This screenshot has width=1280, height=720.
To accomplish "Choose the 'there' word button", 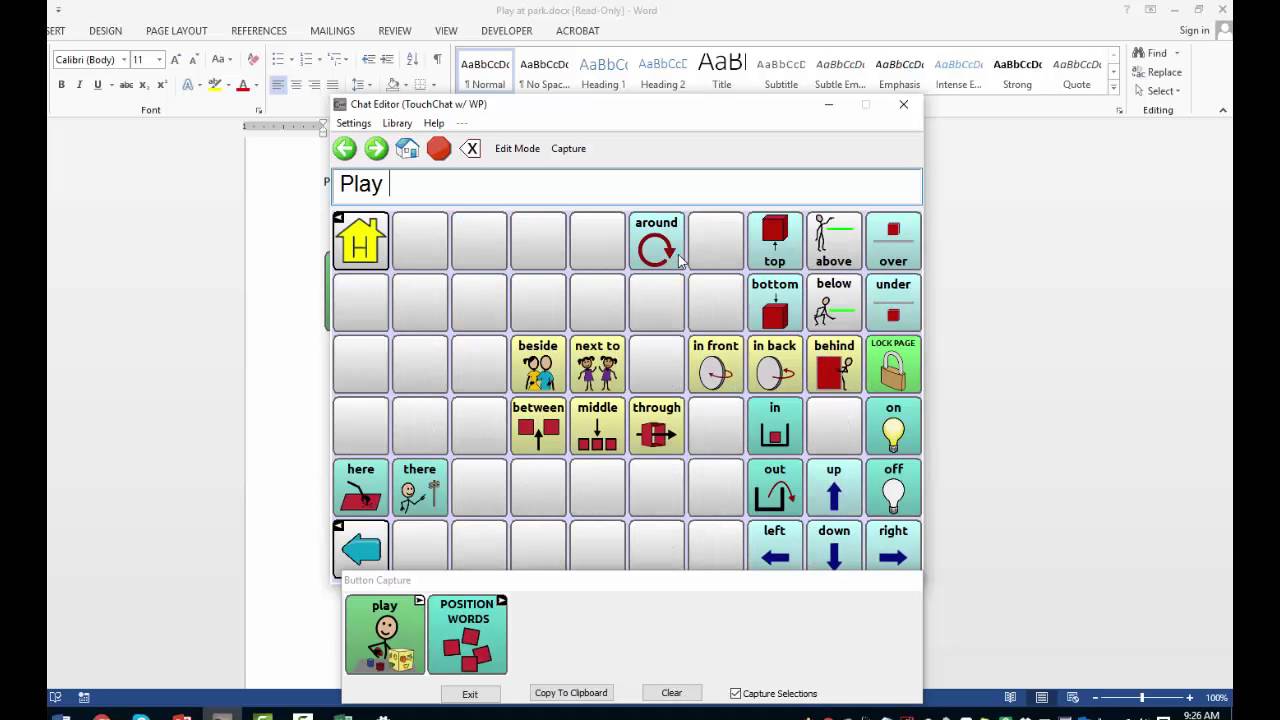I will [x=420, y=488].
